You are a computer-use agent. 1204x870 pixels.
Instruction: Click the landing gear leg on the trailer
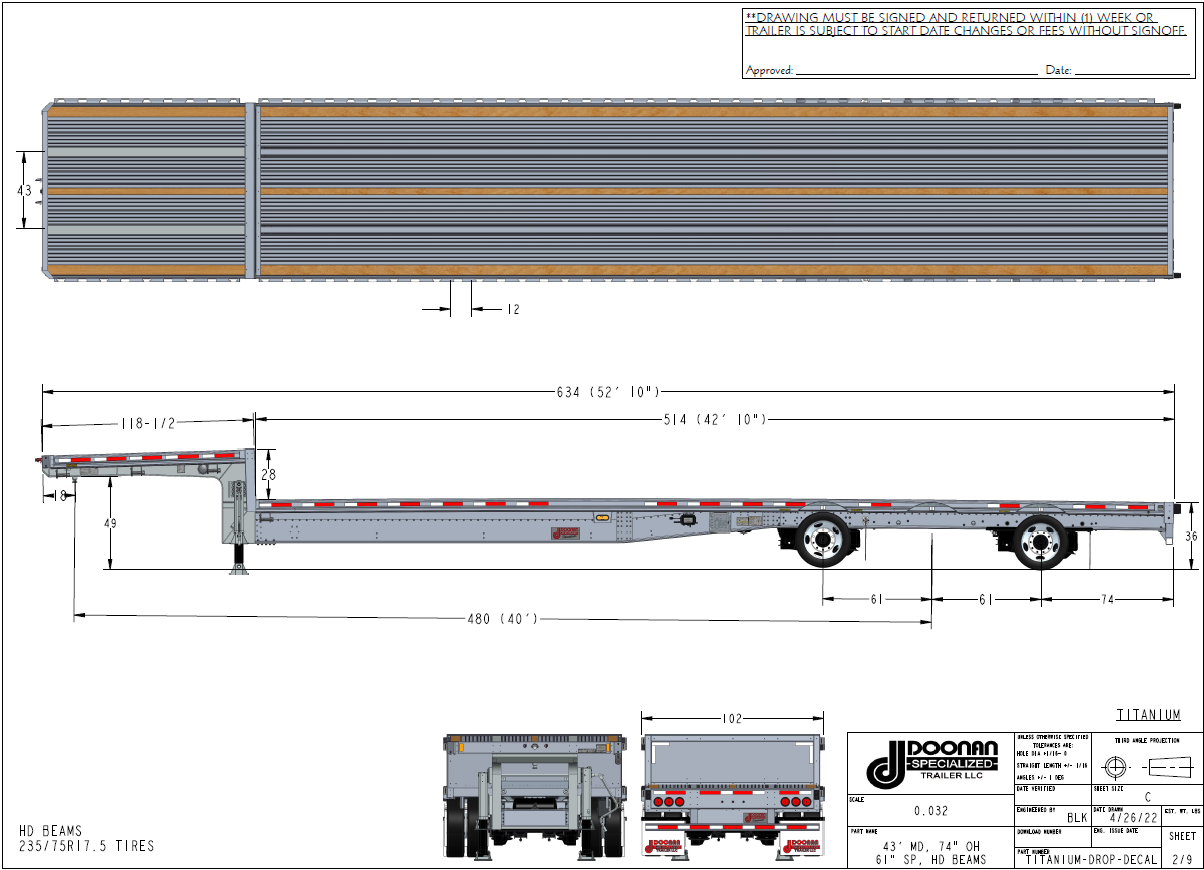pos(240,555)
